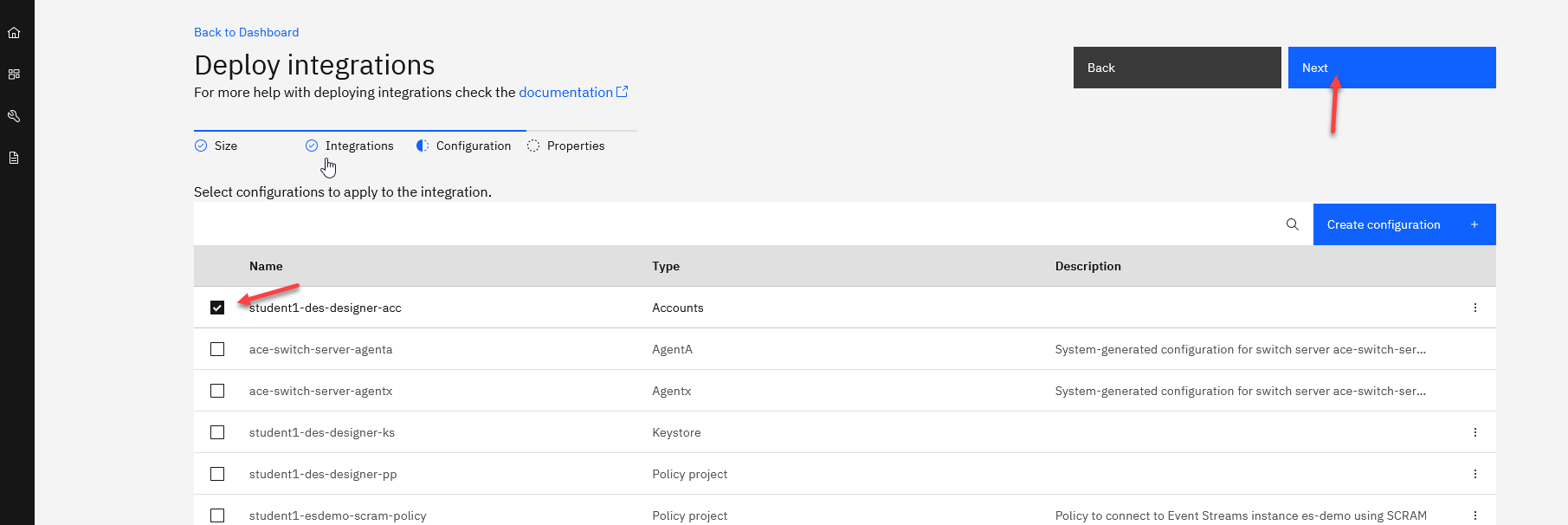1568x525 pixels.
Task: Open the document icon in sidebar
Action: [14, 158]
